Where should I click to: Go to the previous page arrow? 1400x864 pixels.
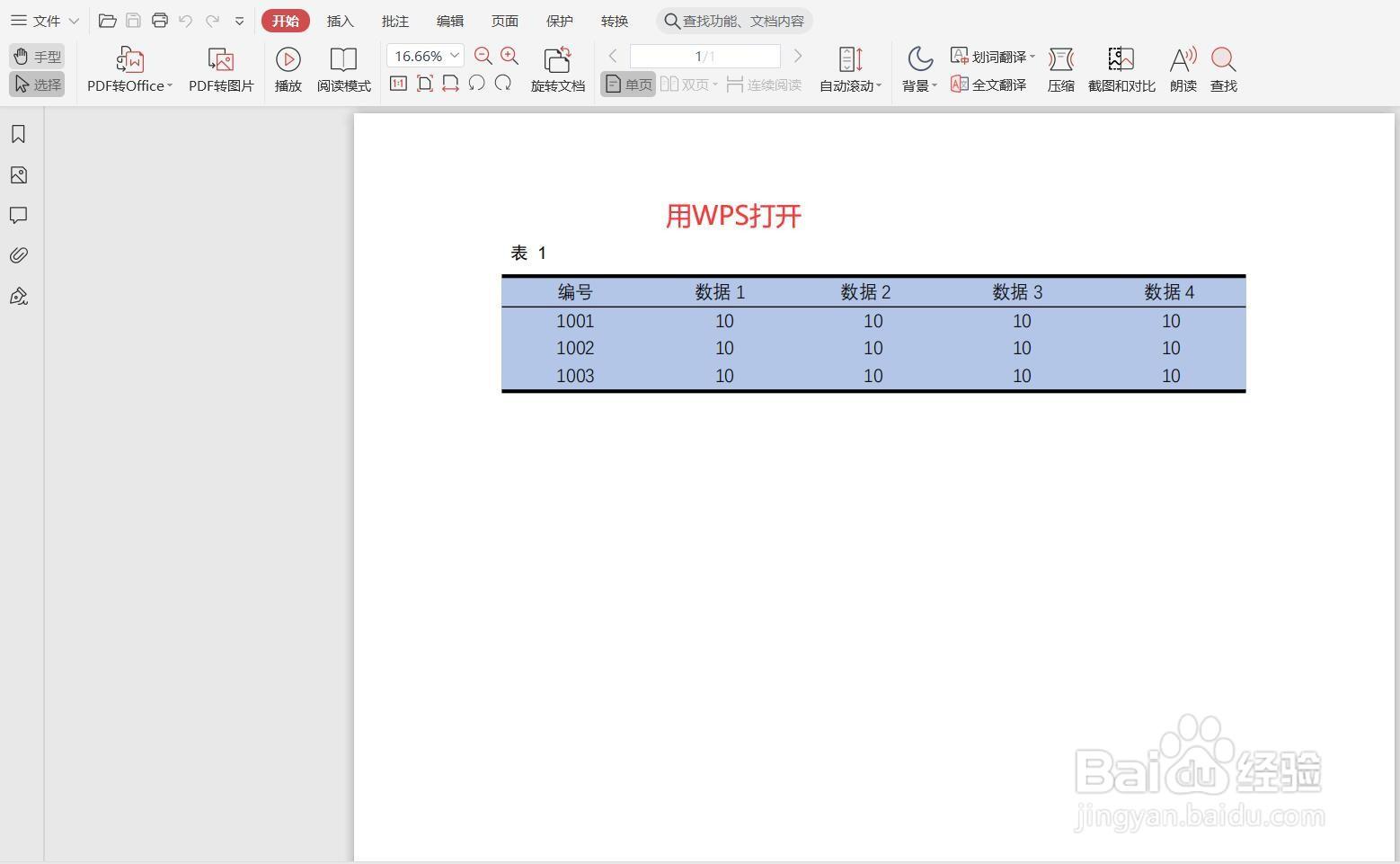point(613,56)
